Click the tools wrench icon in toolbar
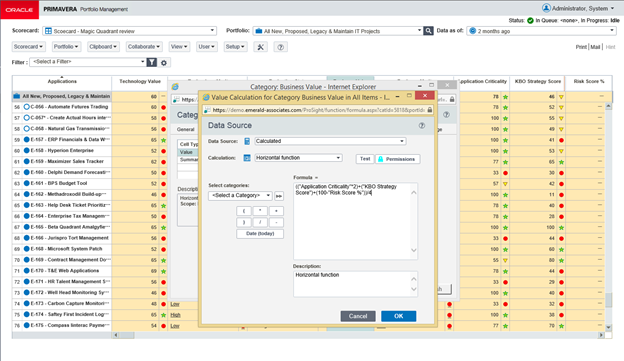The image size is (624, 361). tap(261, 47)
